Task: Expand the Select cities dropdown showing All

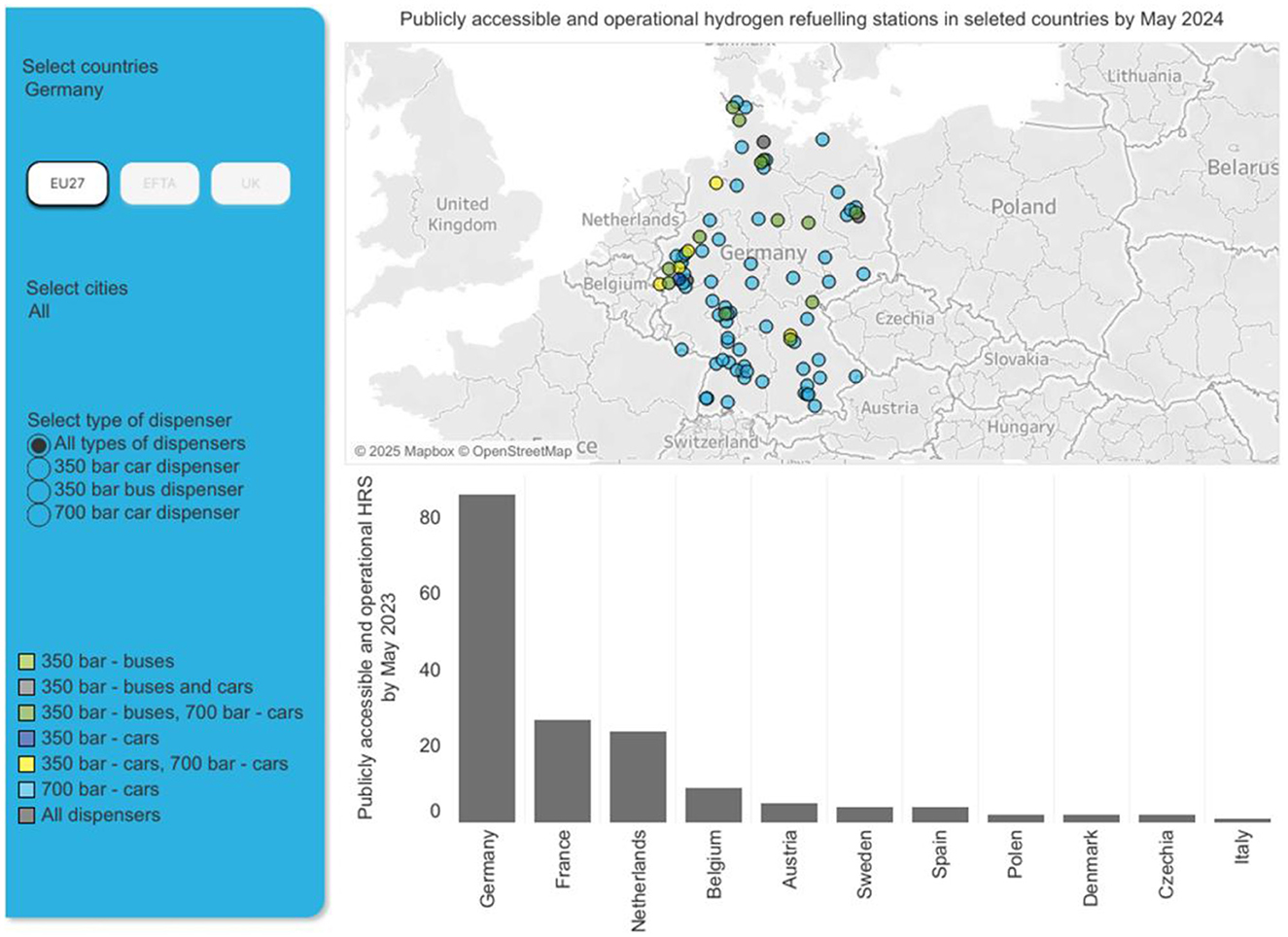Action: click(39, 311)
